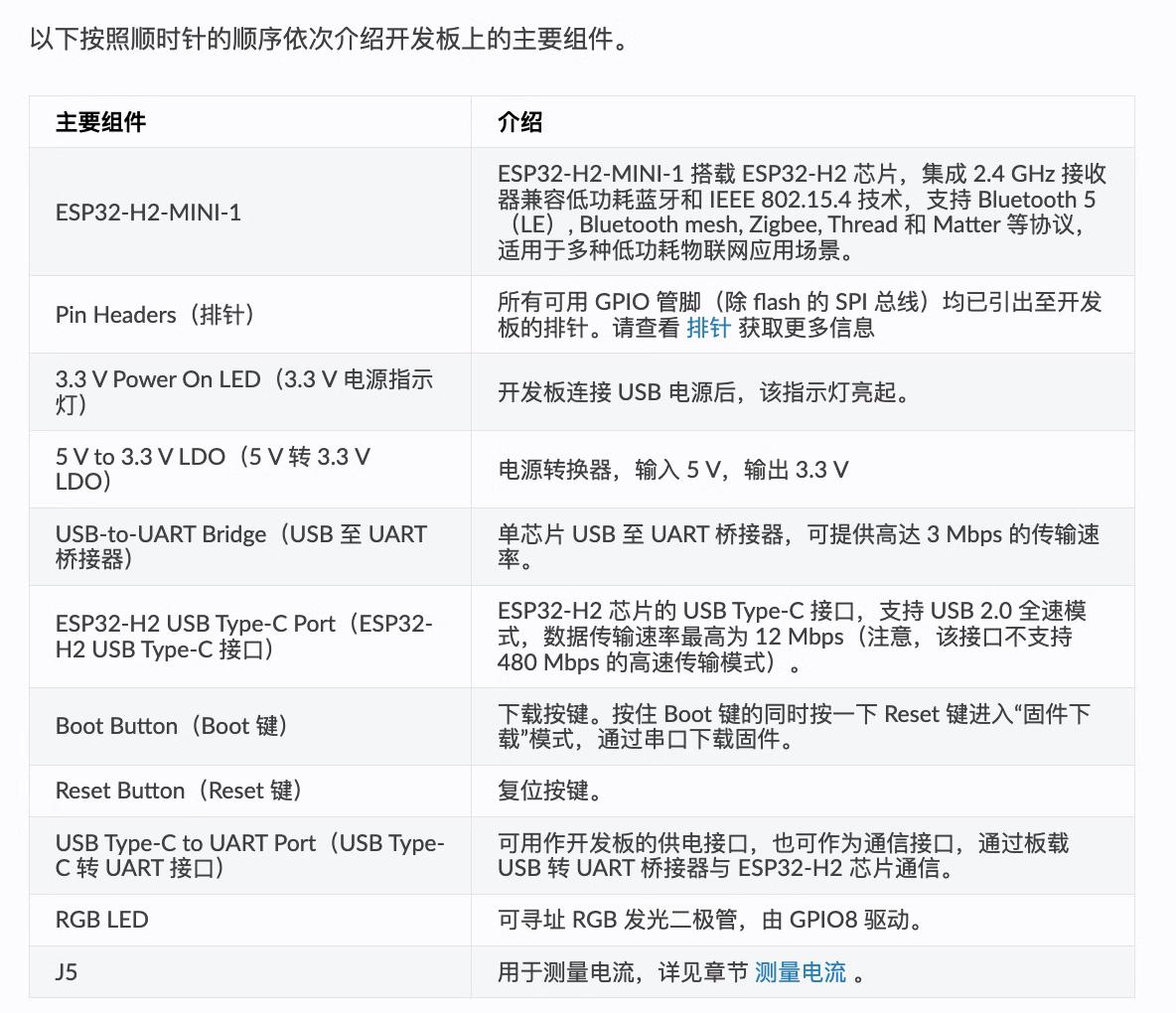Click the 电源转换器 description cell
The image size is (1176, 1013).
803,470
